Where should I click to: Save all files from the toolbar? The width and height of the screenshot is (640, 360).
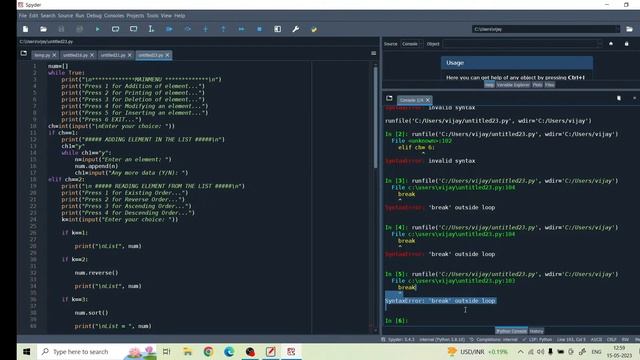(79, 29)
